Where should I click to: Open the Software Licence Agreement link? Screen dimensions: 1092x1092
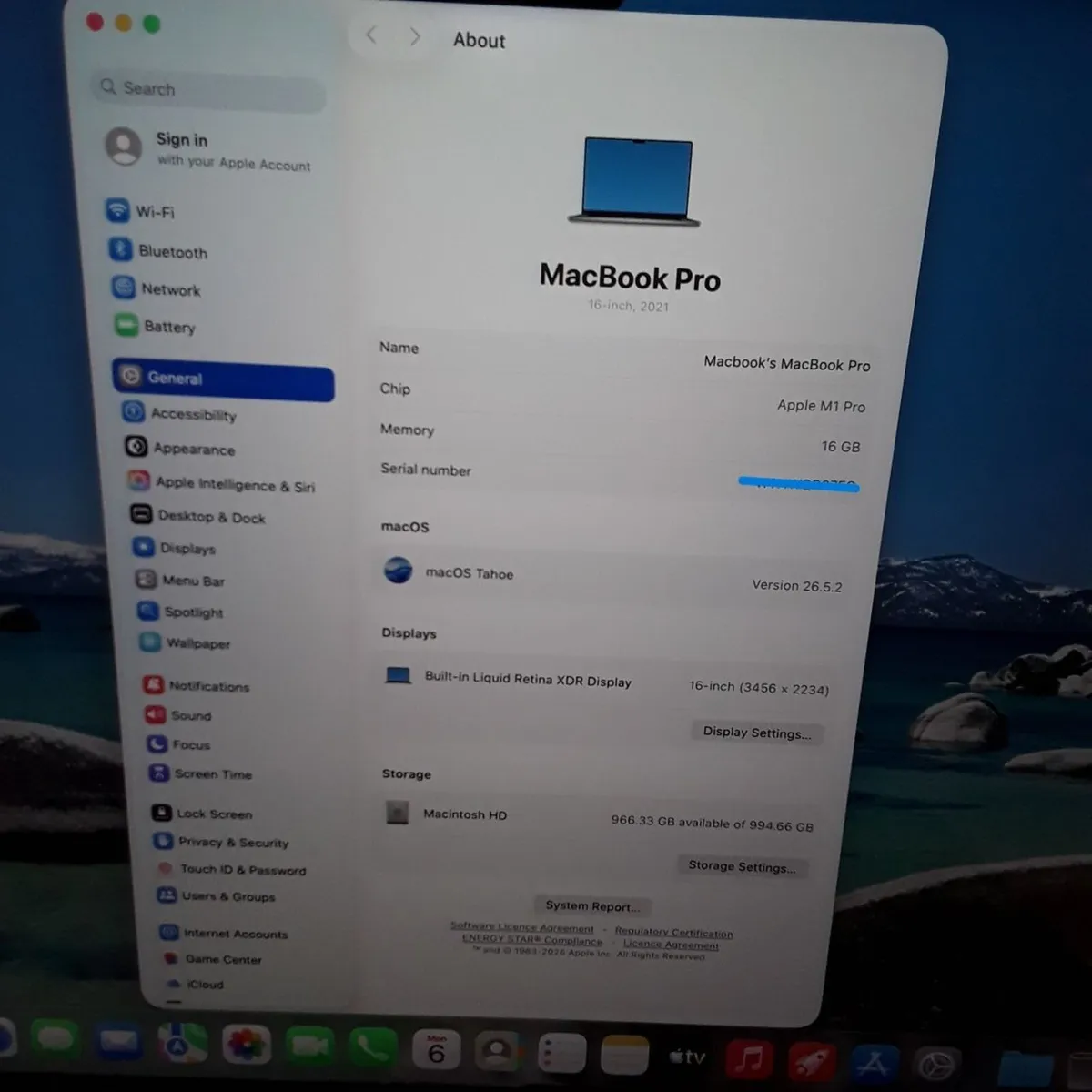521,927
